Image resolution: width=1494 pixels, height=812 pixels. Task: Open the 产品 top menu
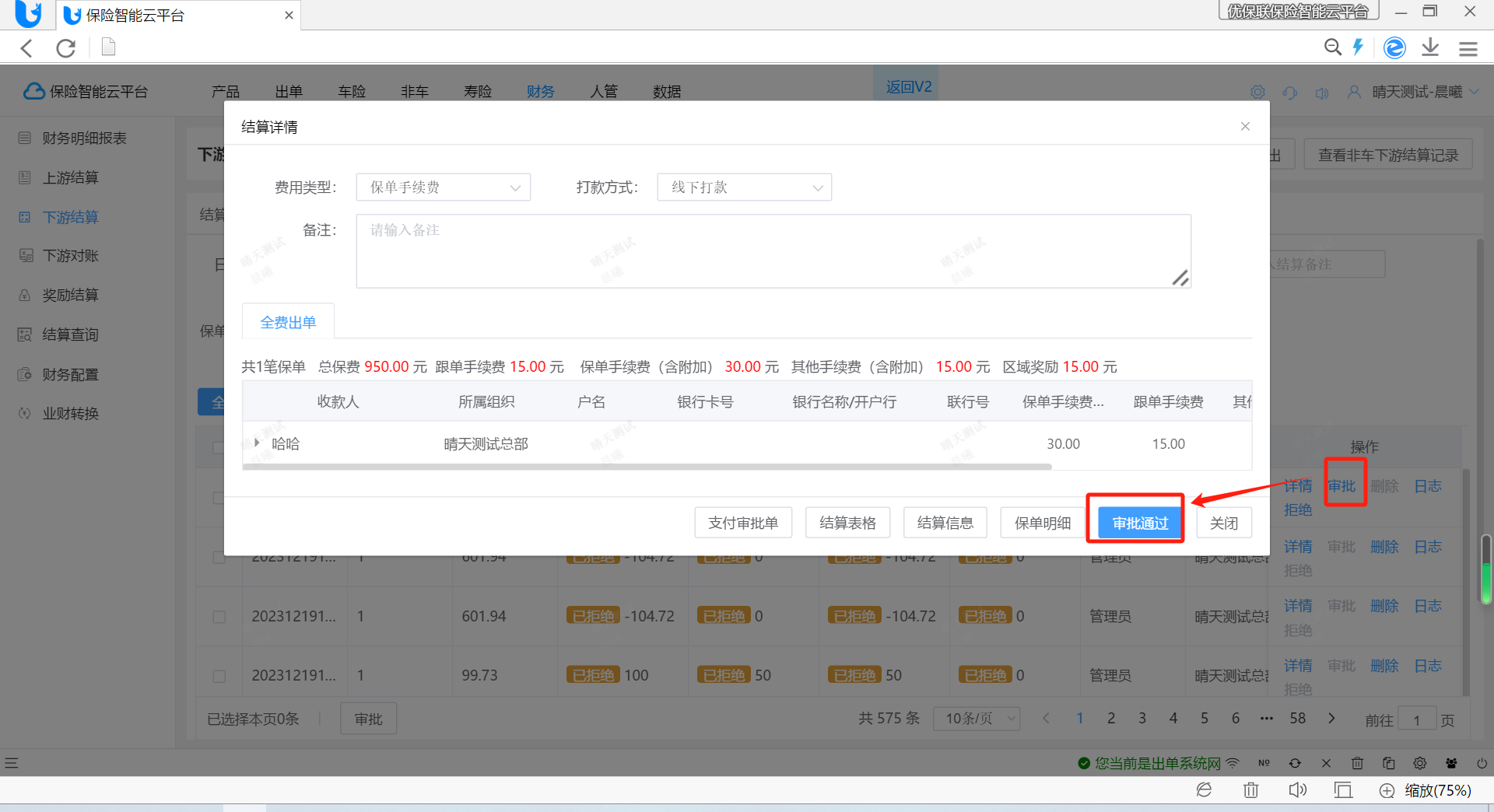coord(226,92)
